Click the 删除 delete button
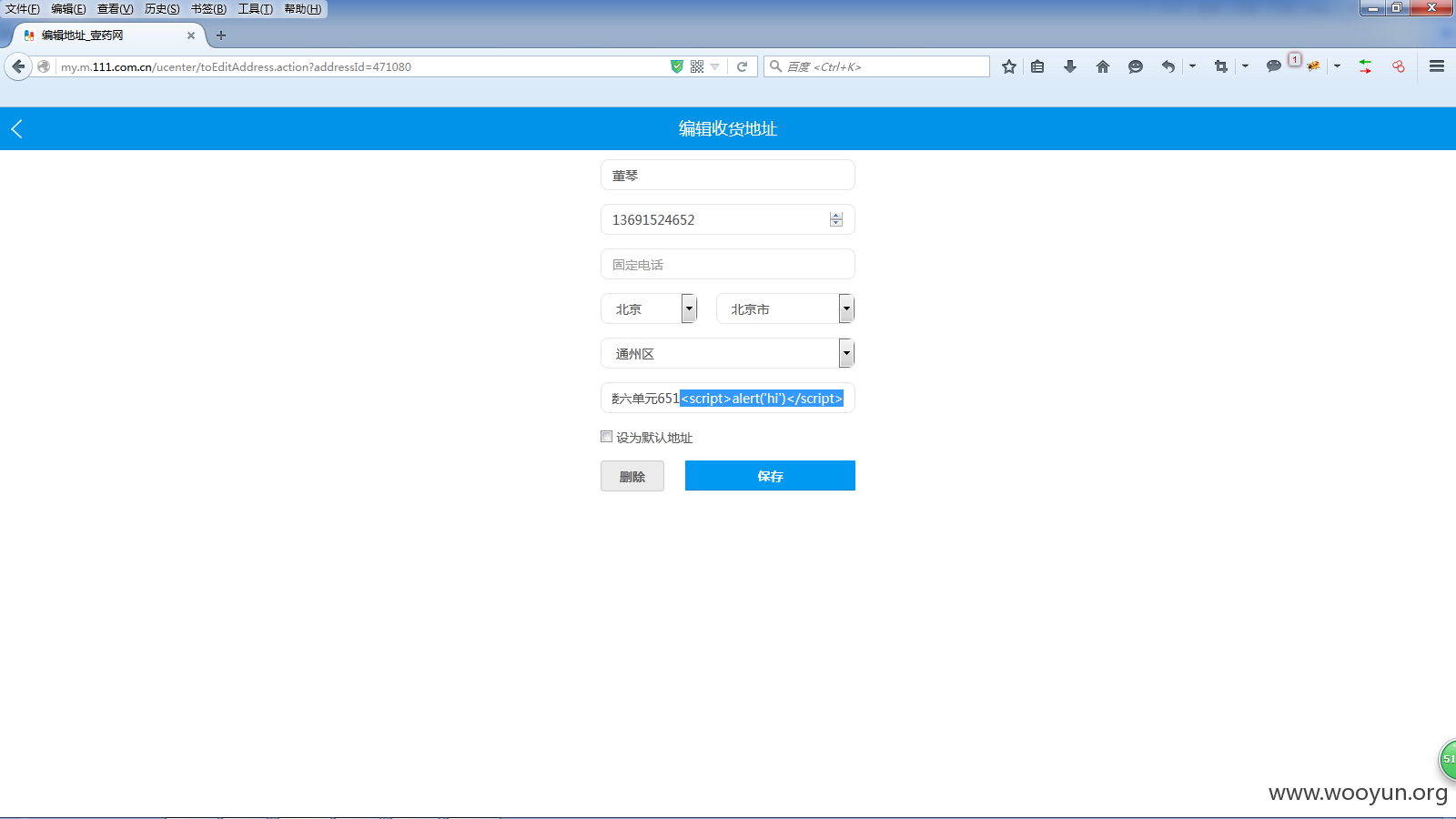 632,476
